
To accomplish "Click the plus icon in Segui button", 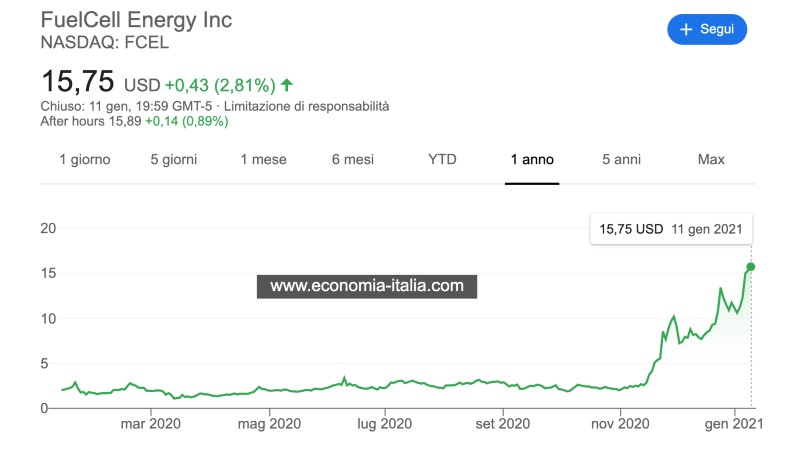I will pos(686,30).
